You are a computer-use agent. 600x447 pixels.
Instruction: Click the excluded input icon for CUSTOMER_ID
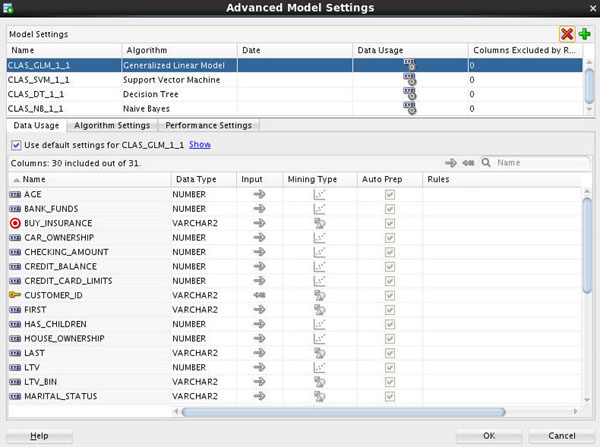click(x=259, y=295)
